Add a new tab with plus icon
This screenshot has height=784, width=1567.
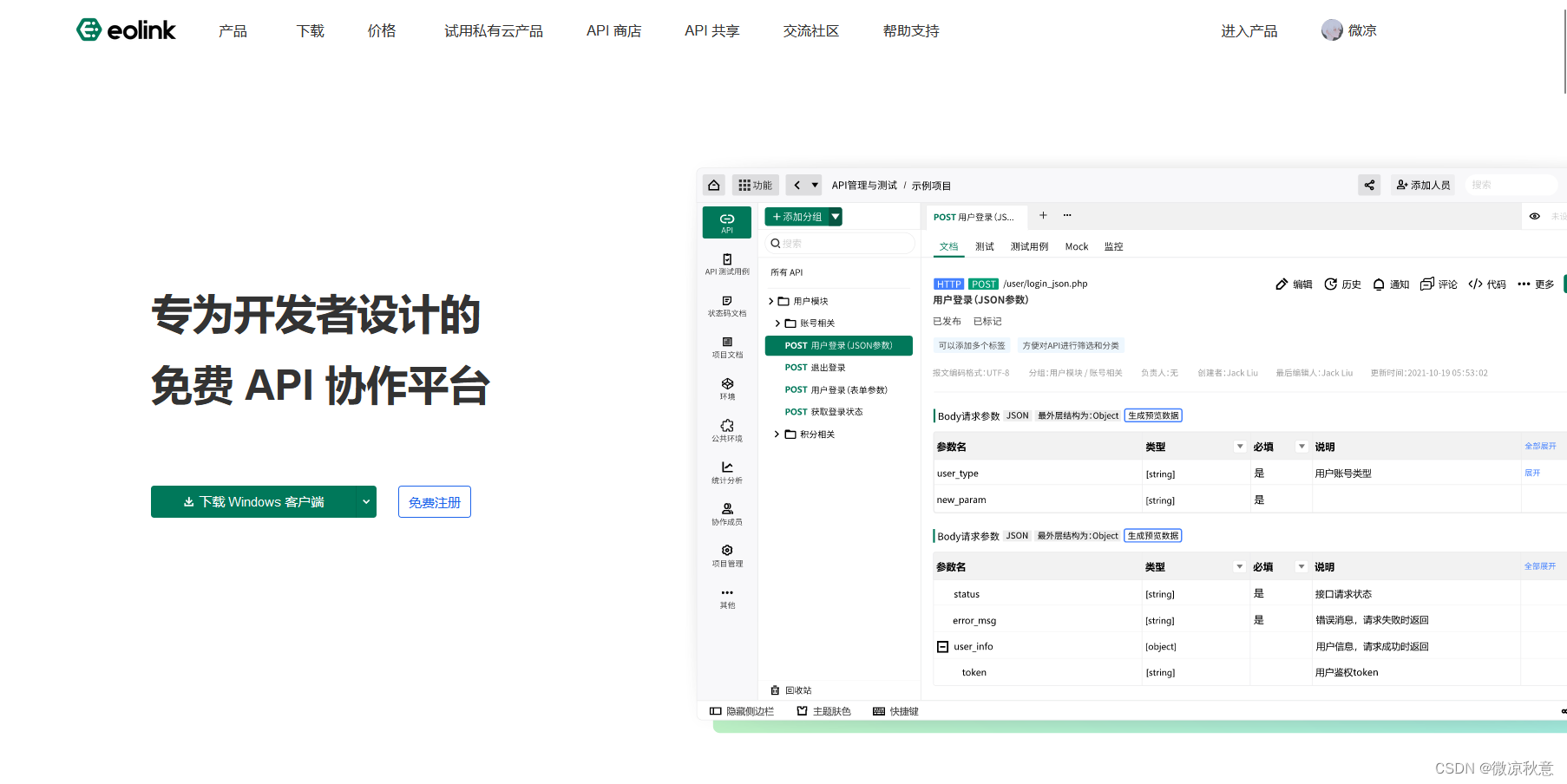1043,215
